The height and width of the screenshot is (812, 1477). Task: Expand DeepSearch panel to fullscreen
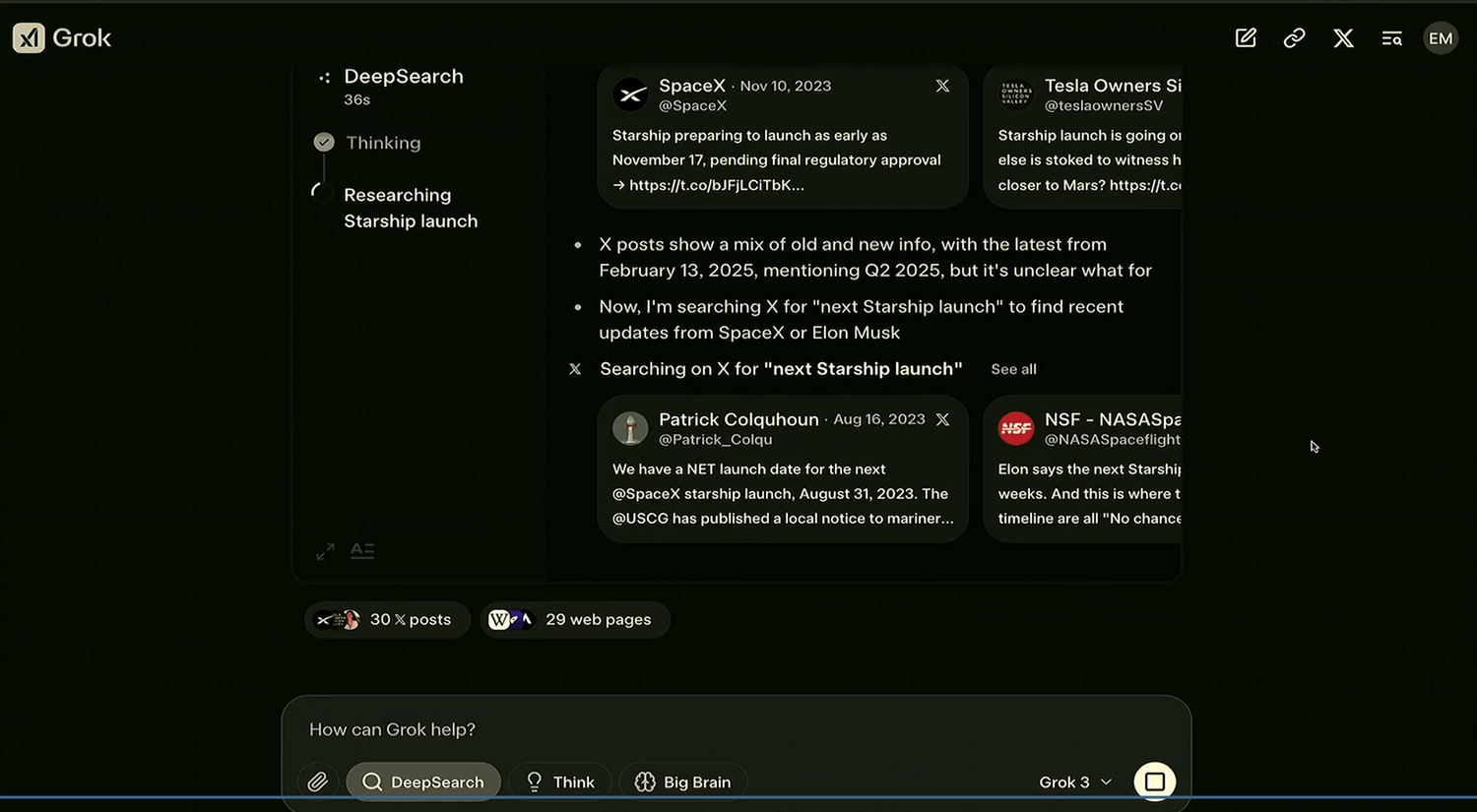pos(325,551)
